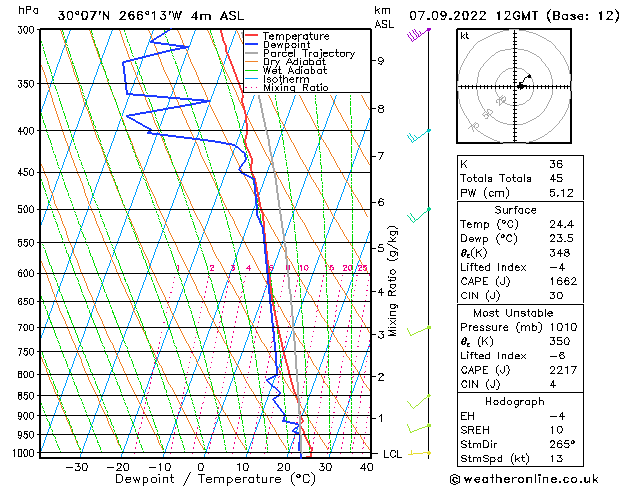The image size is (629, 486).
Task: Click the '©weatheronline.co.uk' credit text
Action: click(x=524, y=479)
